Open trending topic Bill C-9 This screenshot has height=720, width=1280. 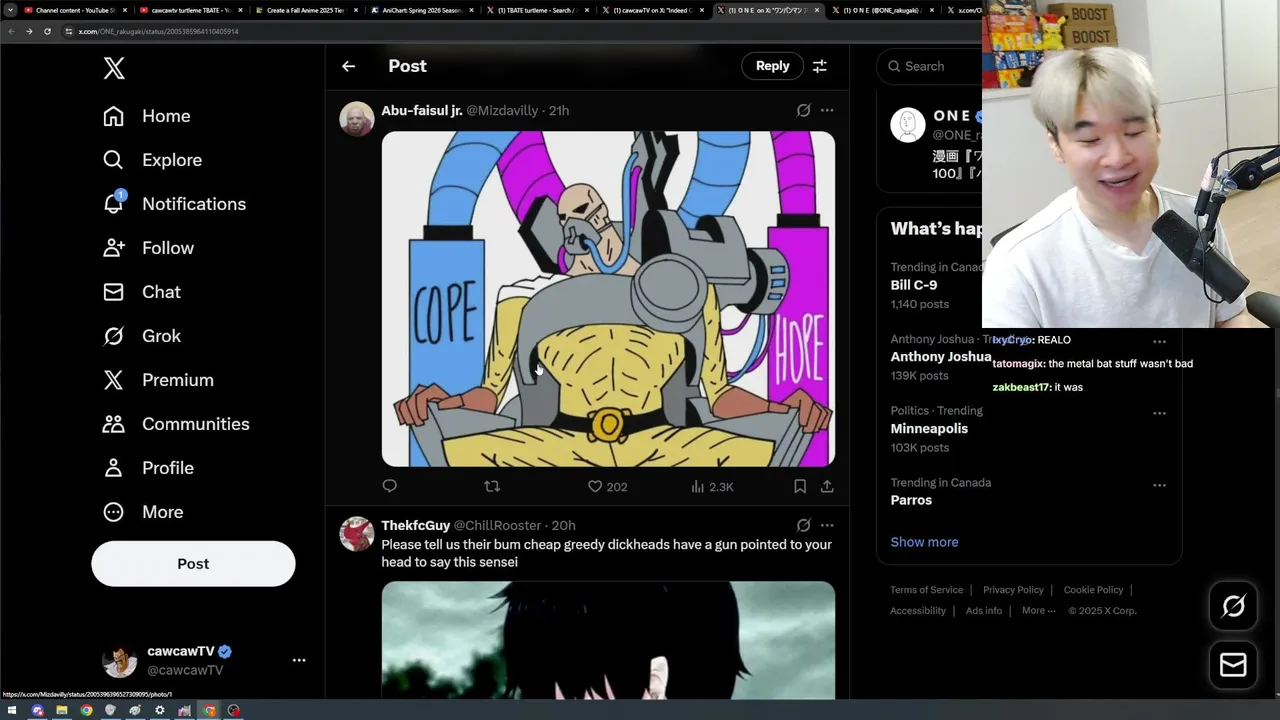coord(914,285)
